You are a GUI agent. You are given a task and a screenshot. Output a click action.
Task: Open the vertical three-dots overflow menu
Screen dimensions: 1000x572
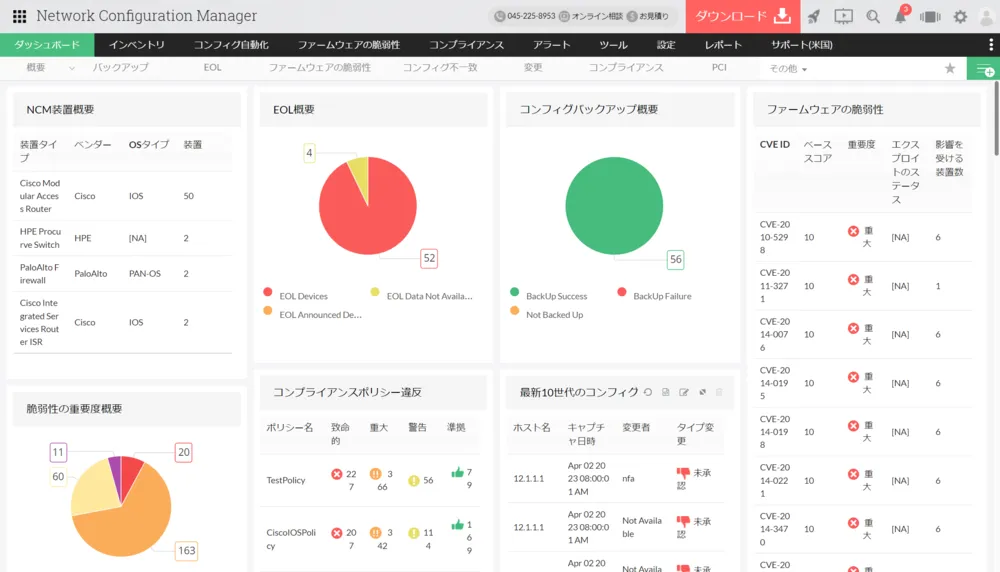[990, 45]
